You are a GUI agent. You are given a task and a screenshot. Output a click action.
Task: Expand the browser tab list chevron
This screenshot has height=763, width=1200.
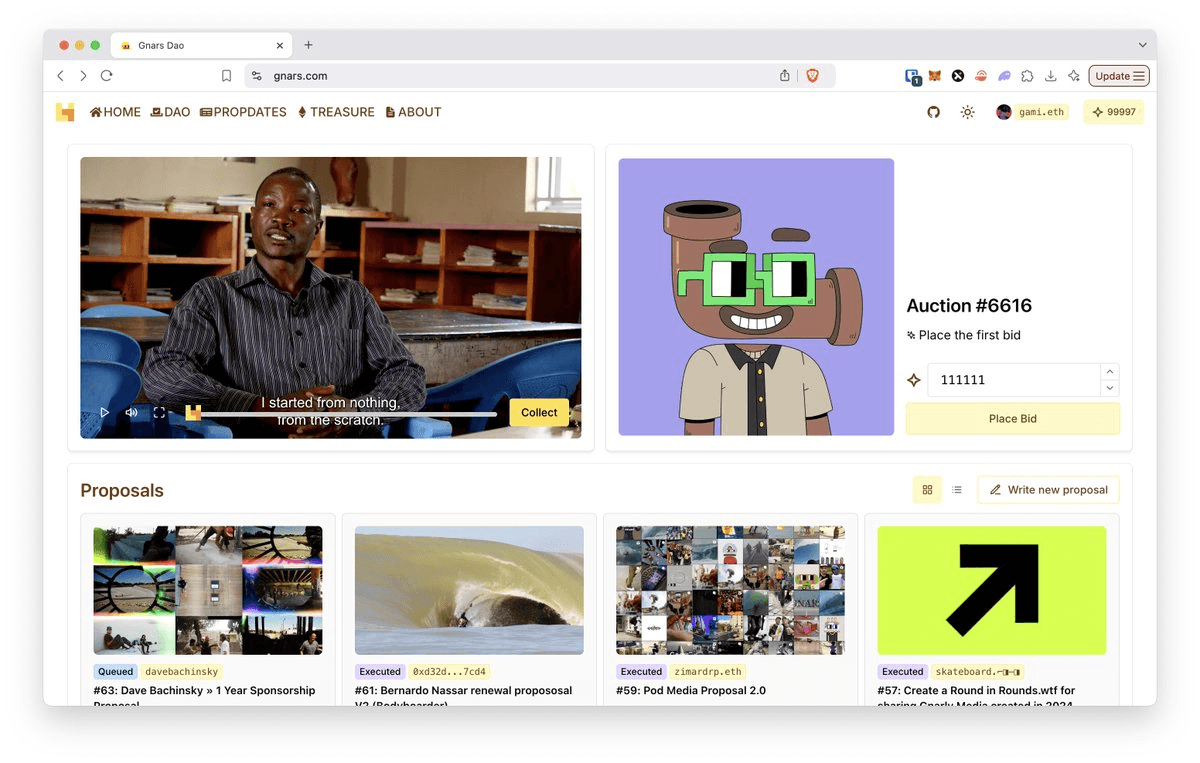click(x=1142, y=45)
